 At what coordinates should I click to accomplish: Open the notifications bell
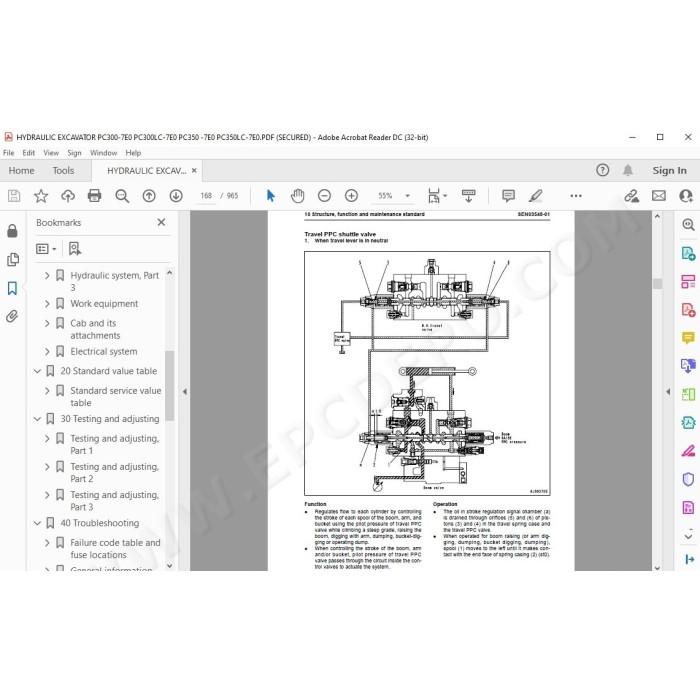point(628,170)
